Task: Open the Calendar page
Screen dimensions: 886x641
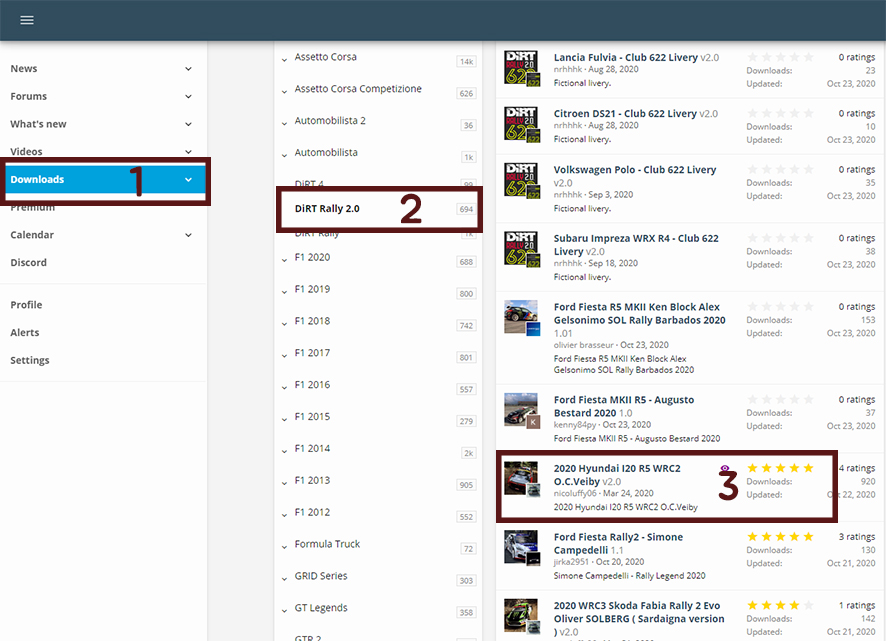Action: click(x=32, y=235)
